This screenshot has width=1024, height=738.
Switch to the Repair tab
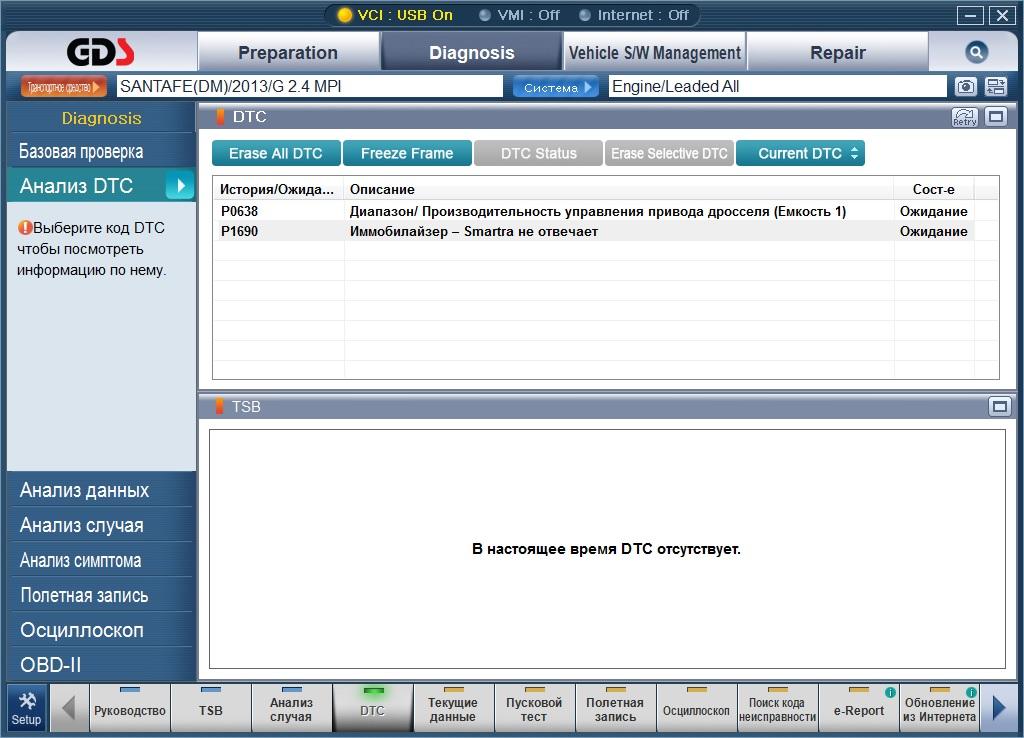click(x=838, y=52)
